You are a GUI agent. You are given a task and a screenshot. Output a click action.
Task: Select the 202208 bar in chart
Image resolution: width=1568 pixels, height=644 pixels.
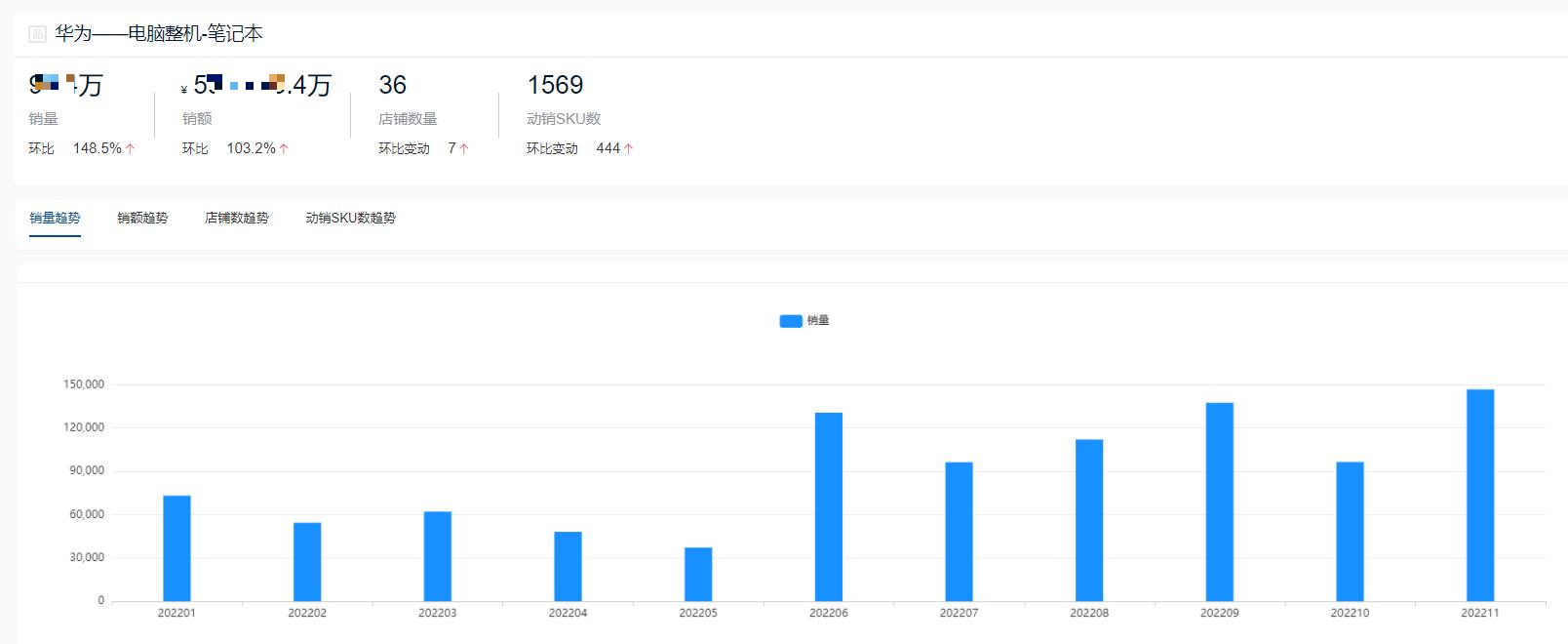point(1089,520)
